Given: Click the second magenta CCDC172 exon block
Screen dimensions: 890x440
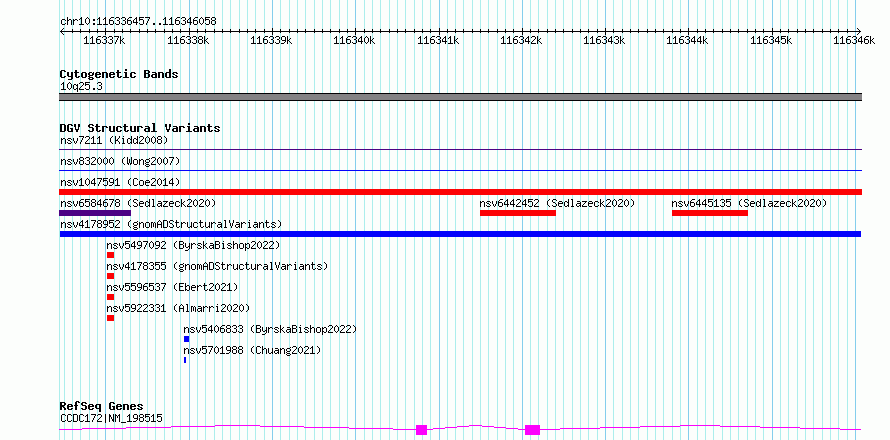Looking at the screenshot, I should tap(532, 430).
